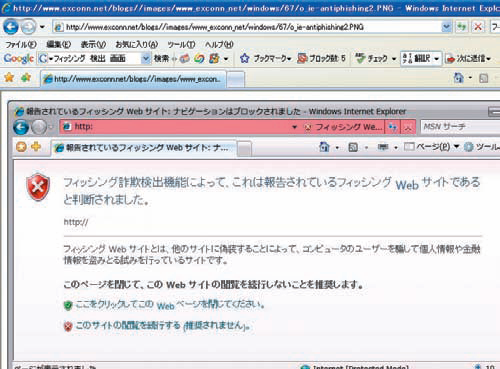Click the Print icon in the inner command bar
Screen dimensions: 500x369
coord(382,147)
